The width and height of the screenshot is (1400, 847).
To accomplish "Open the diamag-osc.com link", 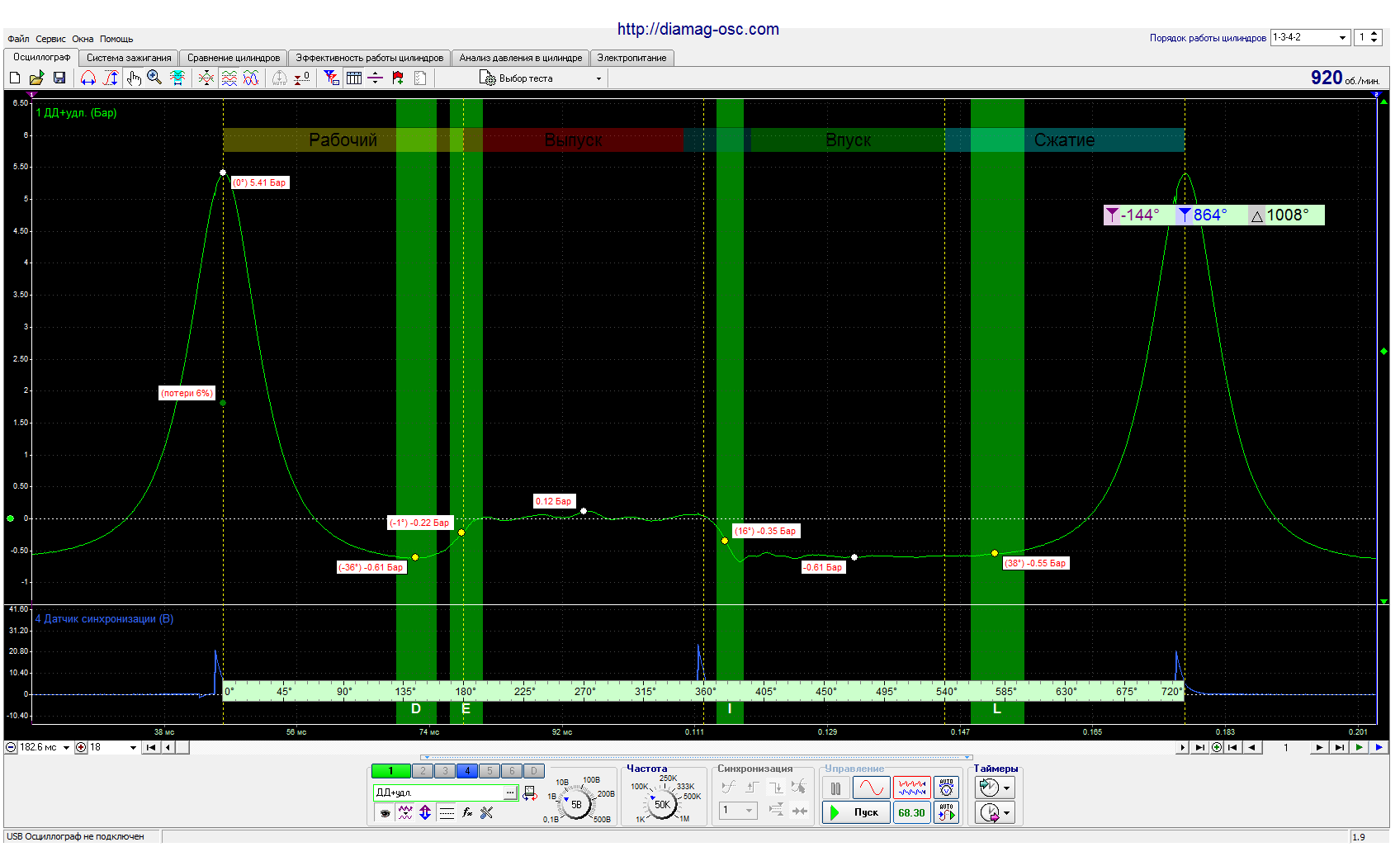I will 698,29.
